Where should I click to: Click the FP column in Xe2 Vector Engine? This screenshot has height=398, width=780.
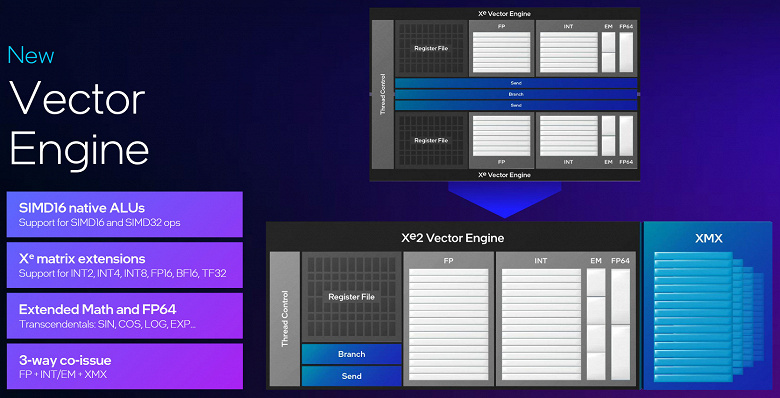(x=449, y=319)
